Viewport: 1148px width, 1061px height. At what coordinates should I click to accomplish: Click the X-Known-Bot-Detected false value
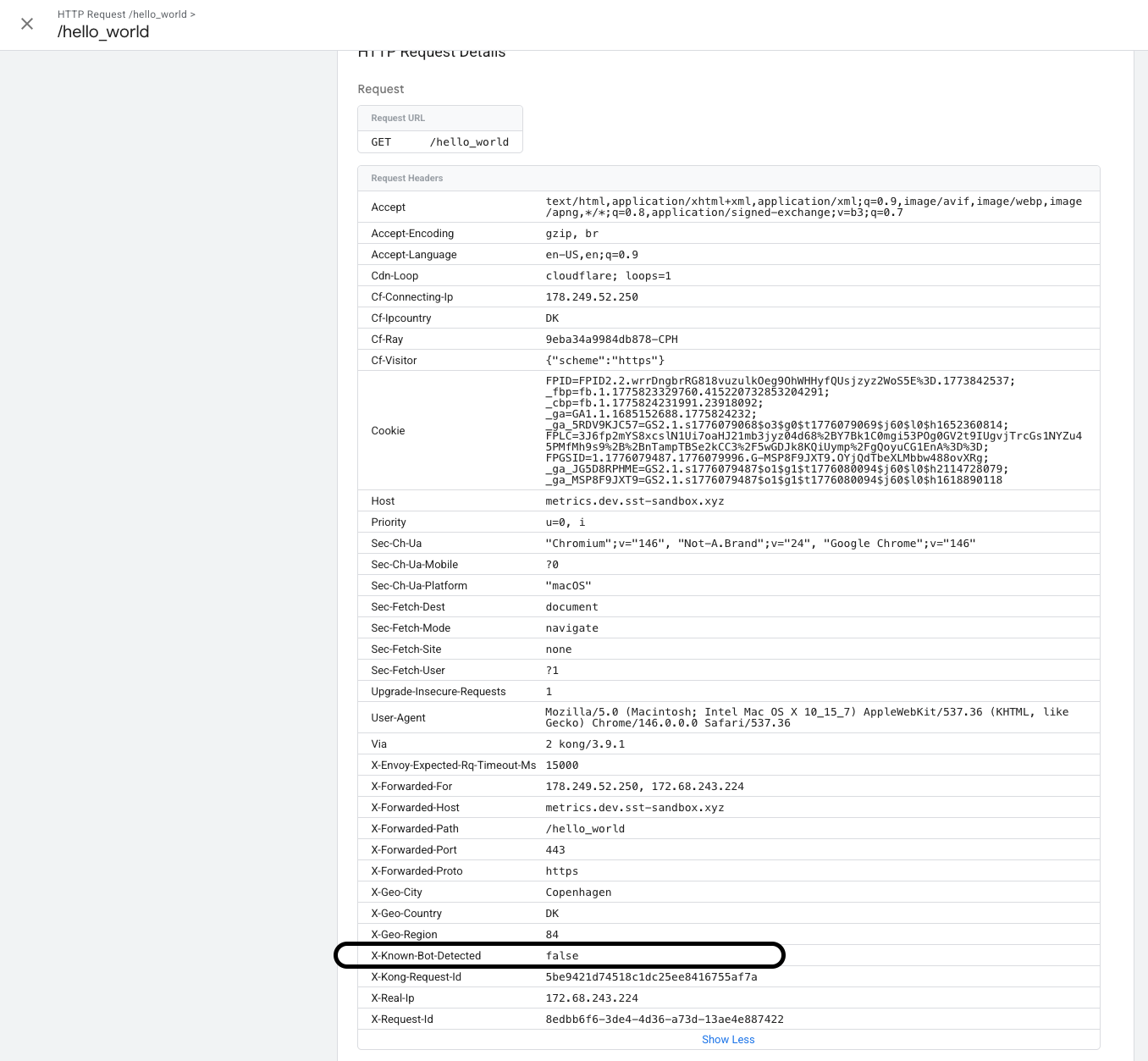[x=562, y=956]
